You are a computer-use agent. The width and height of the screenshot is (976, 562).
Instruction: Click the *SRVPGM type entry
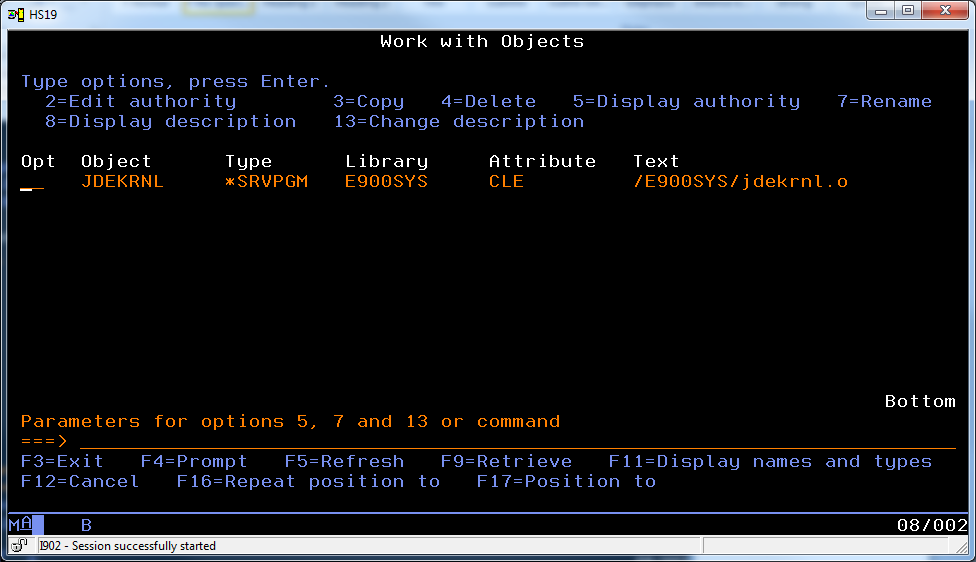click(266, 182)
